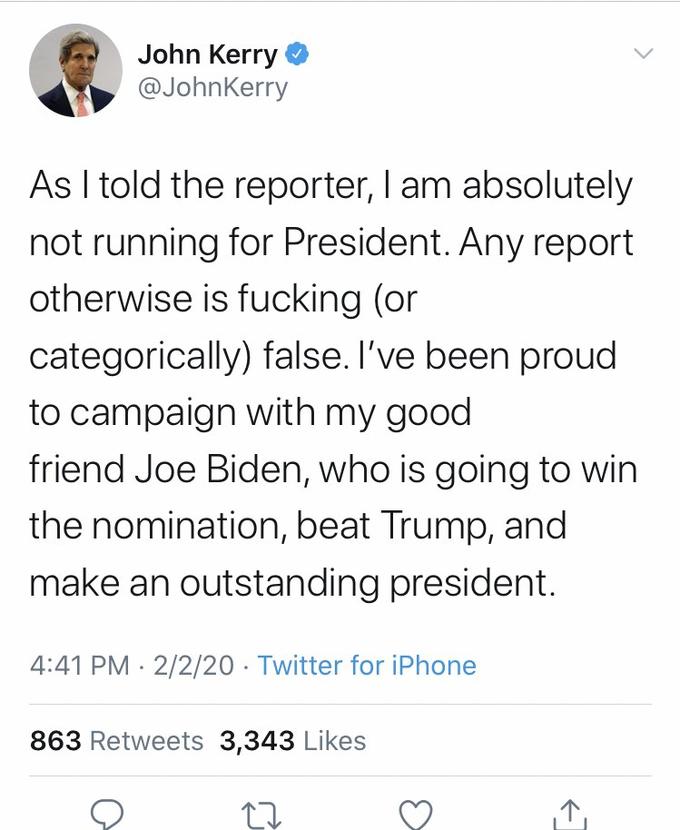Viewport: 680px width, 830px height.
Task: Toggle the like state on the tweet
Action: pos(418,815)
